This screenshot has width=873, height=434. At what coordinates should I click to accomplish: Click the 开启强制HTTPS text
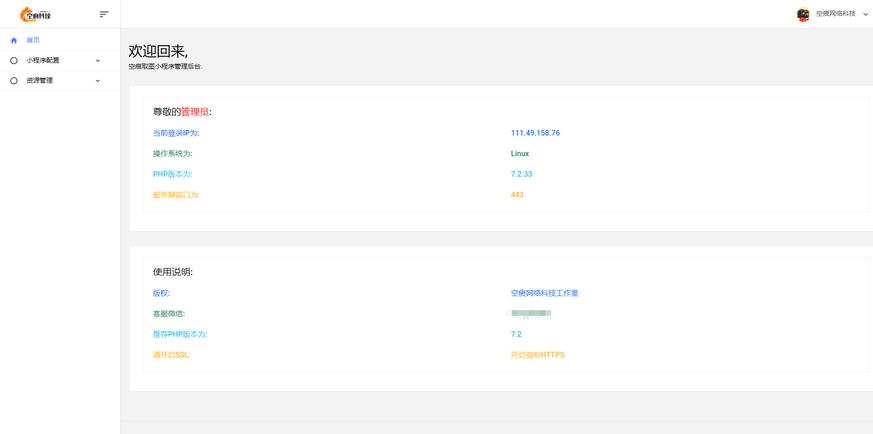tap(537, 355)
